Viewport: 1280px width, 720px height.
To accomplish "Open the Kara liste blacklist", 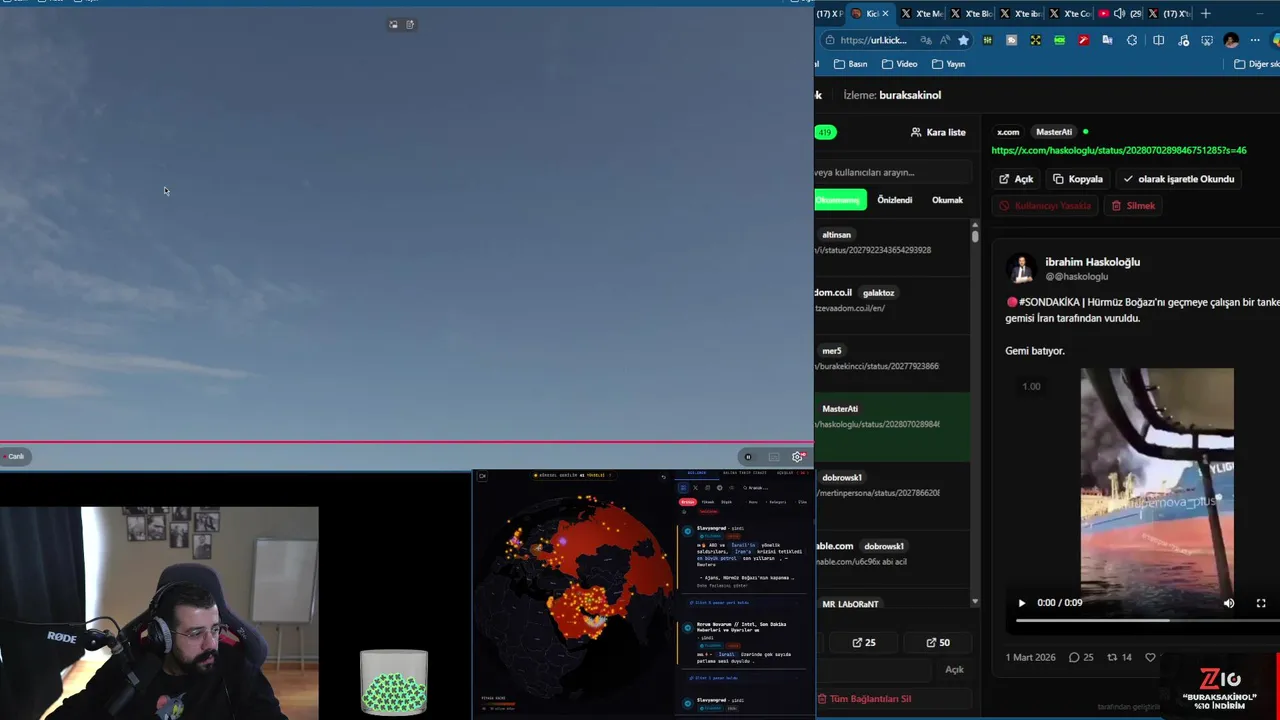I will pyautogui.click(x=938, y=132).
